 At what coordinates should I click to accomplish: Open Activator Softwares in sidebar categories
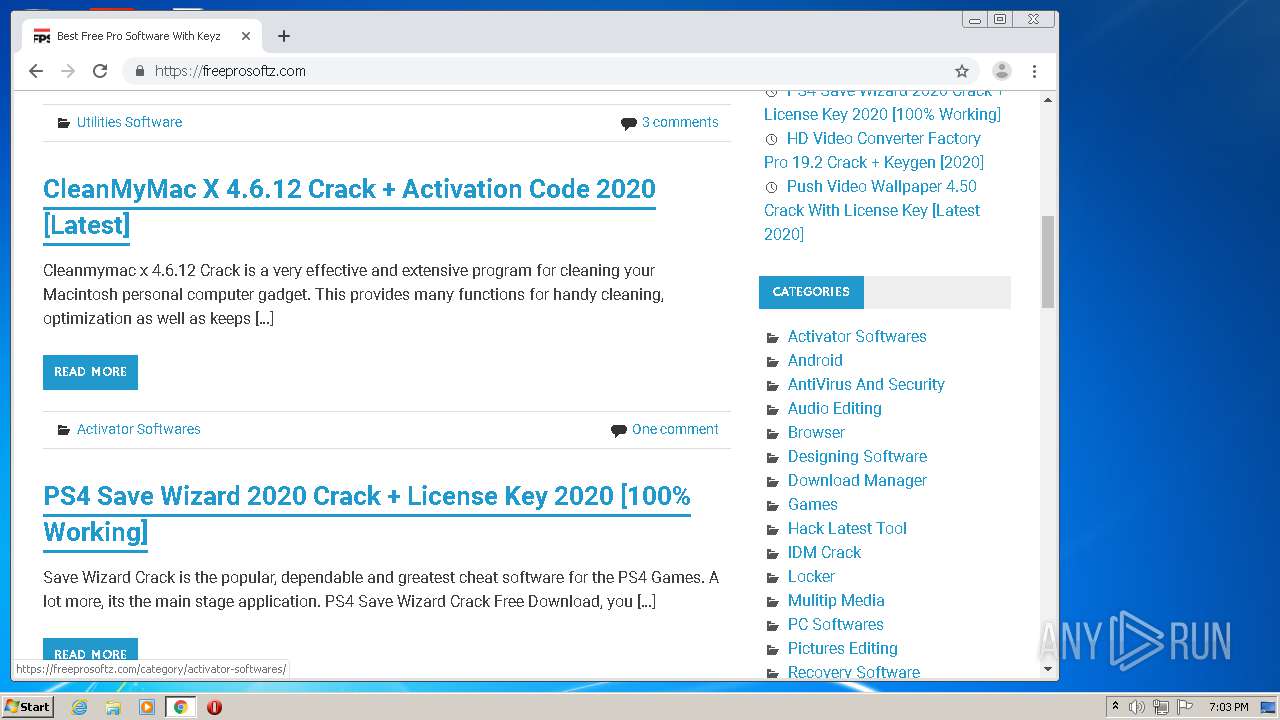coord(857,336)
